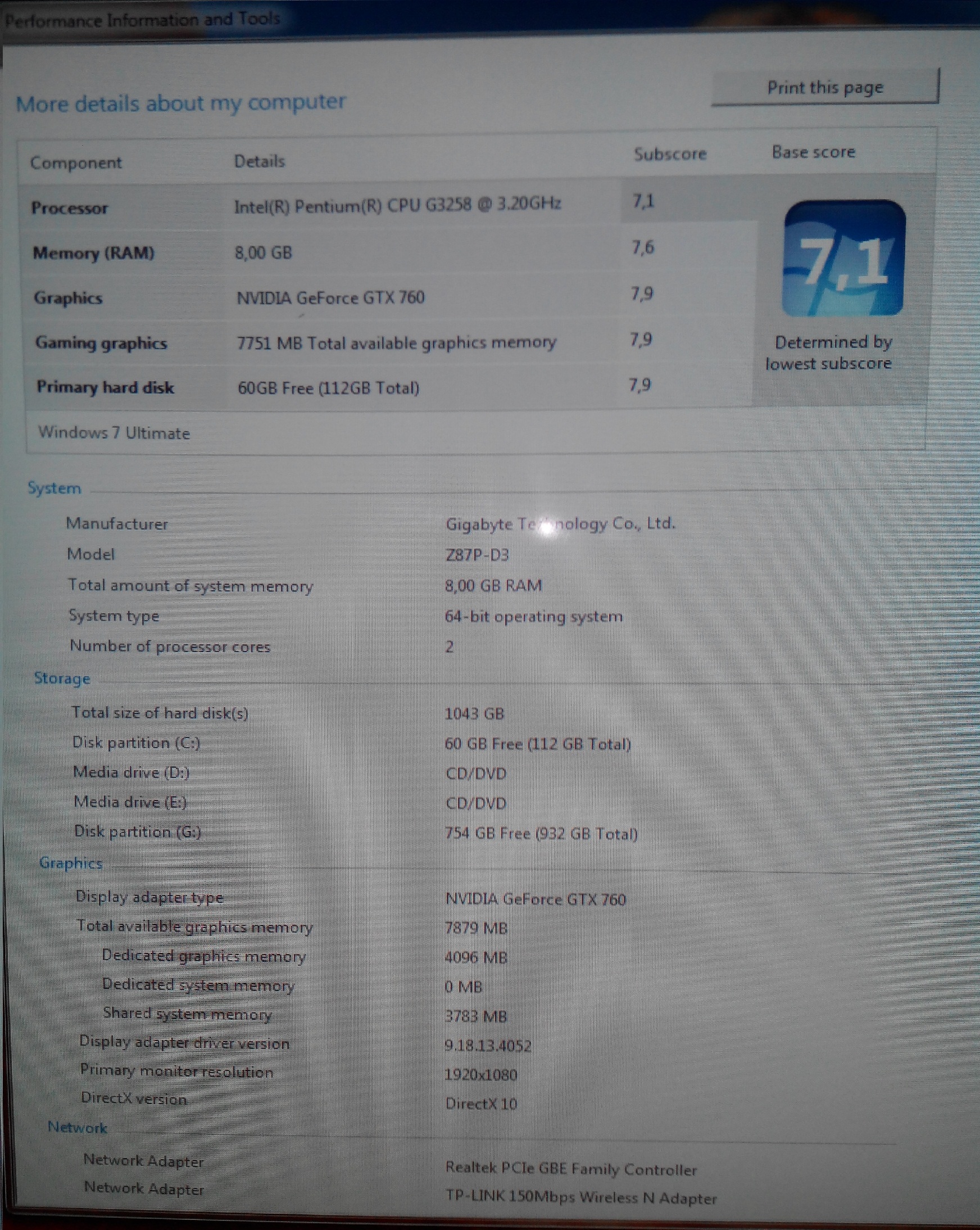Viewport: 980px width, 1230px height.
Task: Select the Memory (RAM) component row
Action: tap(93, 253)
